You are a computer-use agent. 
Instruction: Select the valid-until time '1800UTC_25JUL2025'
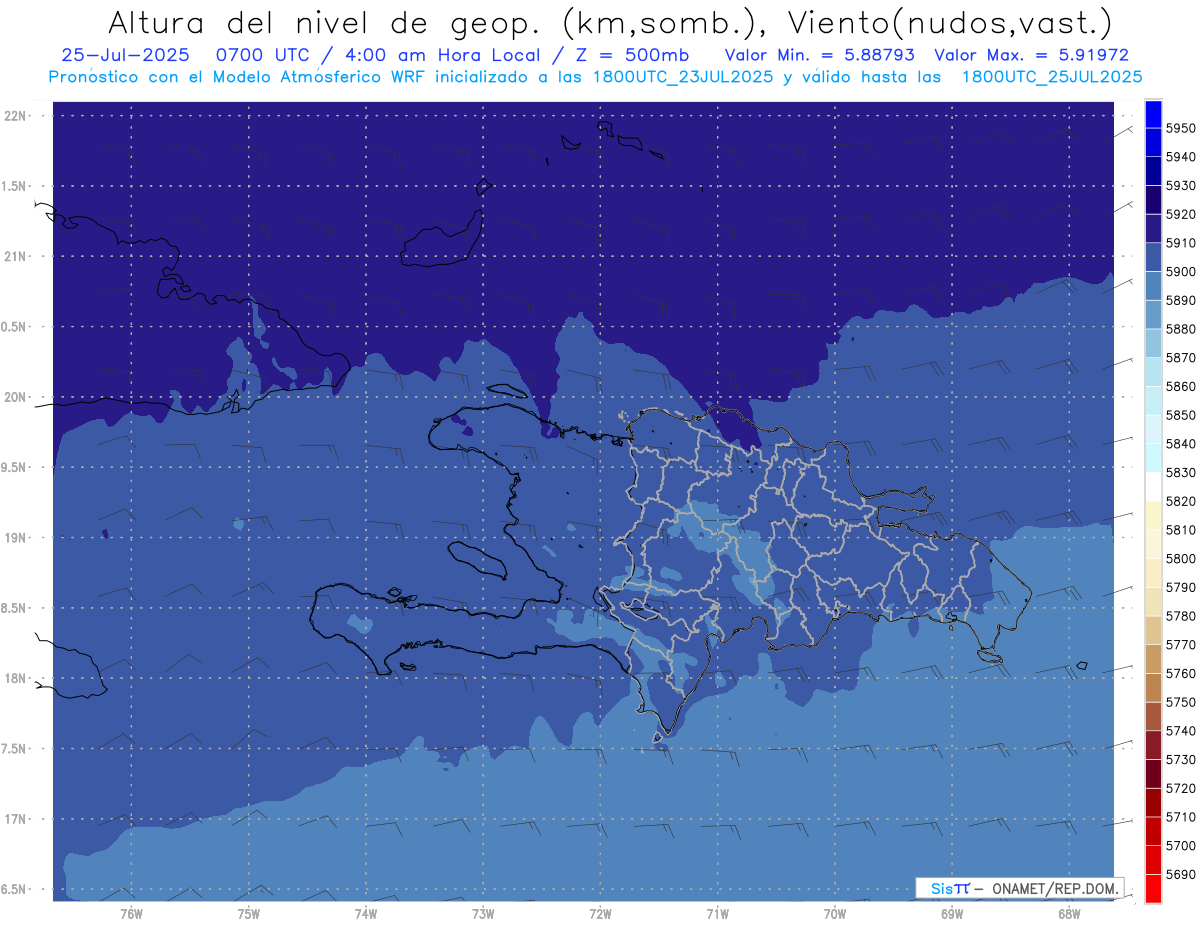point(1052,76)
